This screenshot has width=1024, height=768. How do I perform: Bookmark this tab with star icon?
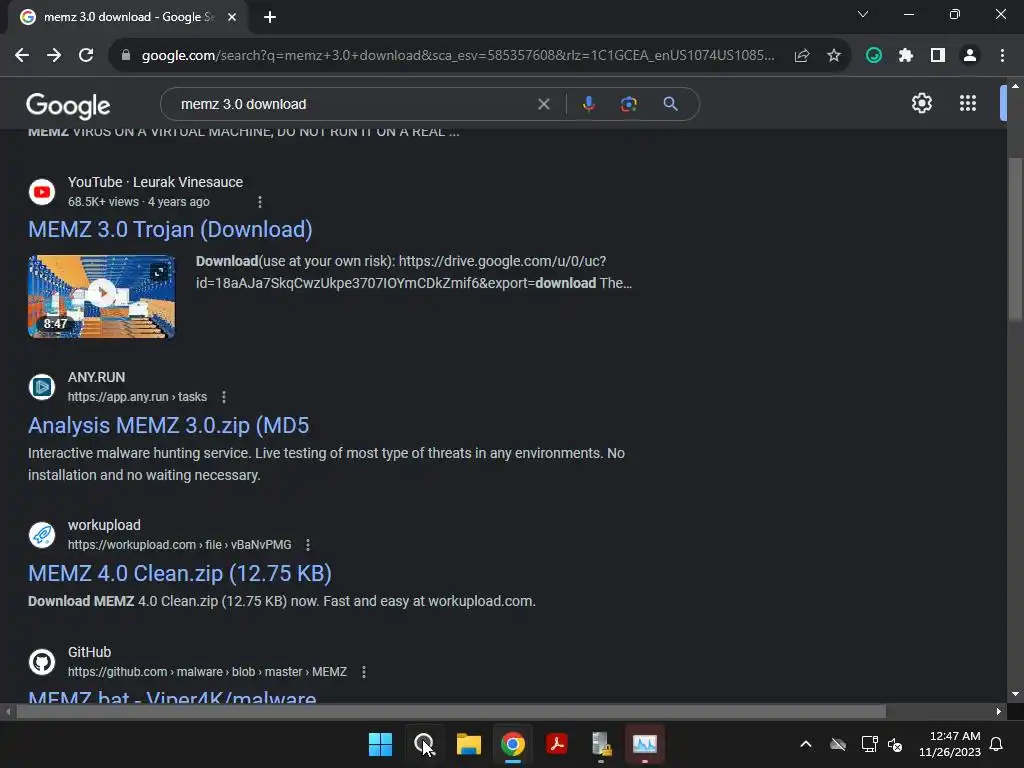click(x=834, y=56)
